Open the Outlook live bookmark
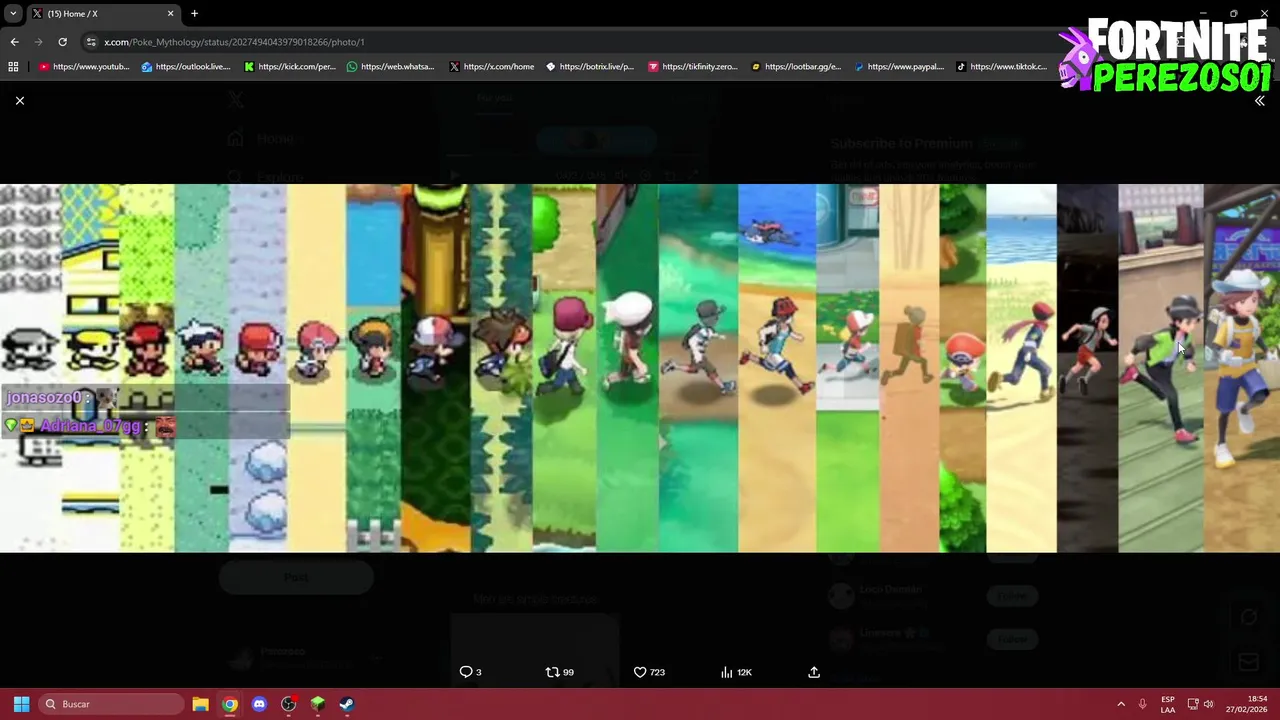The height and width of the screenshot is (720, 1280). (186, 67)
